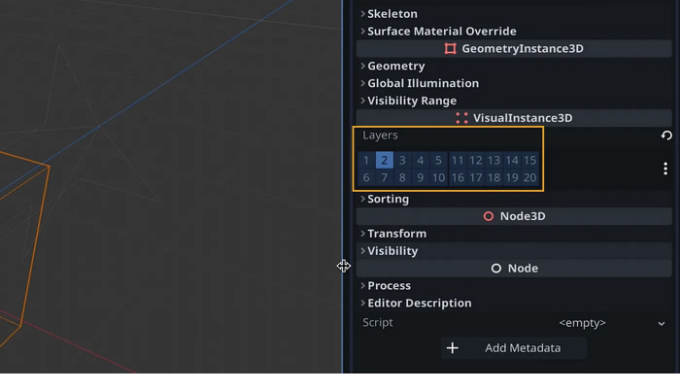Viewport: 680px width, 374px height.
Task: Enable render layer 6
Action: pyautogui.click(x=366, y=177)
